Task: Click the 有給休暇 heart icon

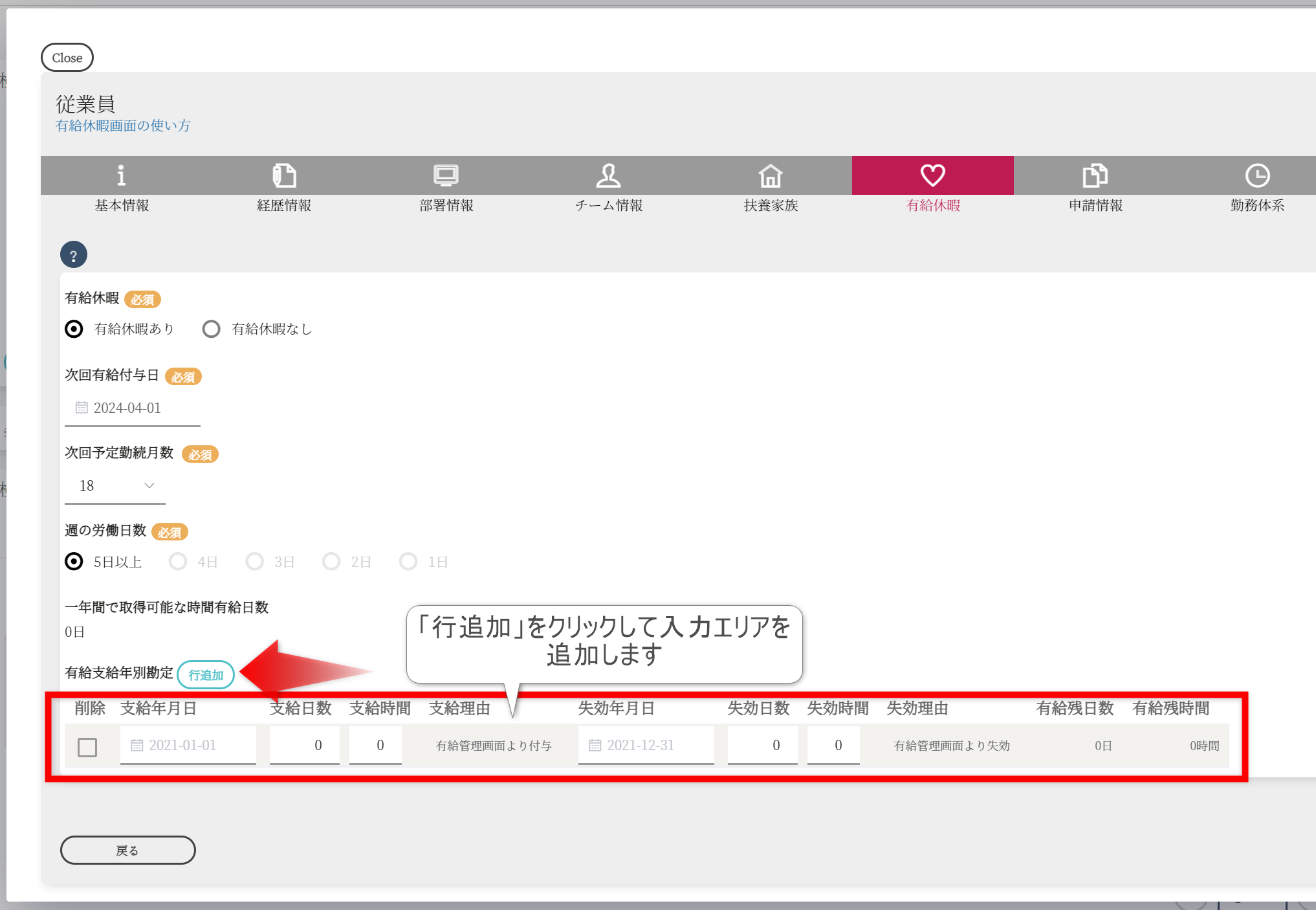Action: pyautogui.click(x=933, y=175)
